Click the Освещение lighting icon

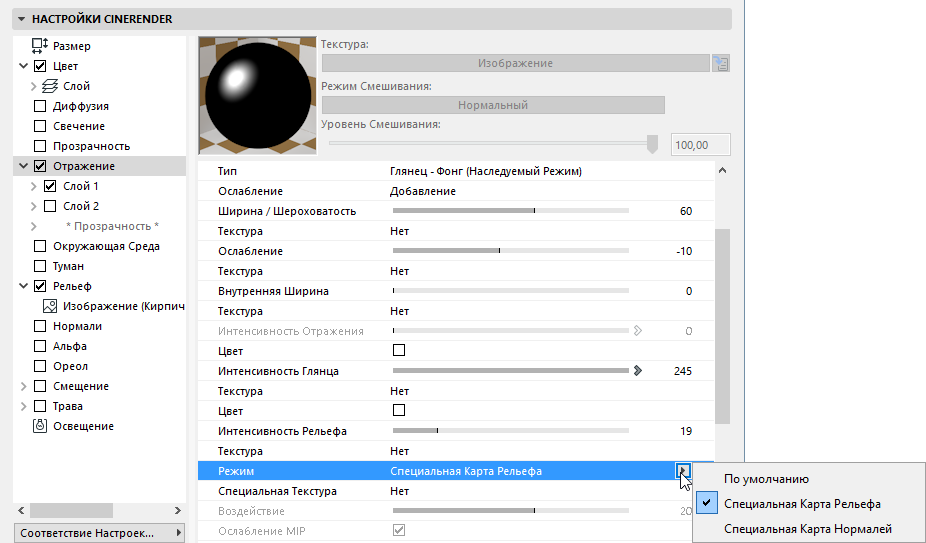[40, 426]
